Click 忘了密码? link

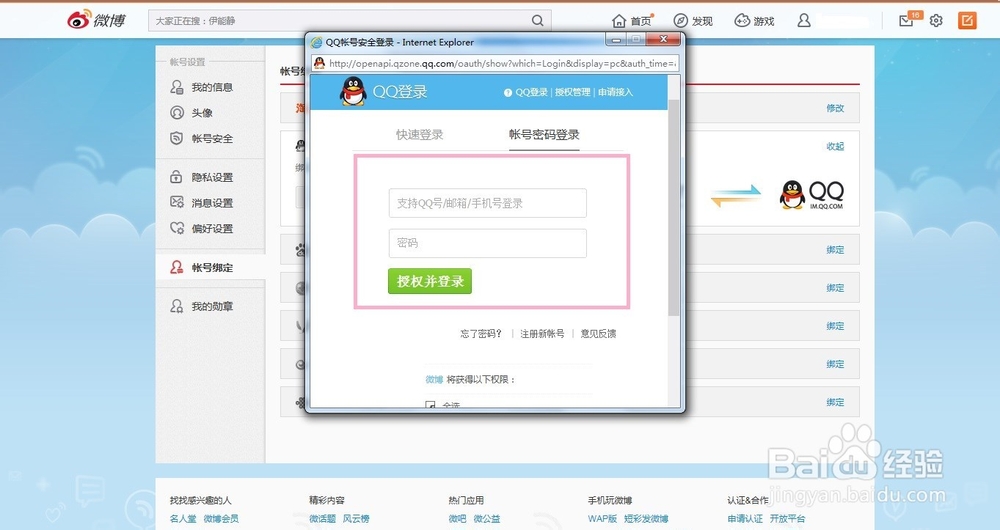482,334
